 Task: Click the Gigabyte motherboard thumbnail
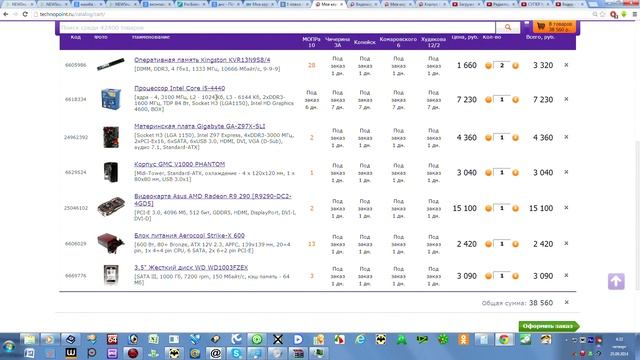[111, 137]
